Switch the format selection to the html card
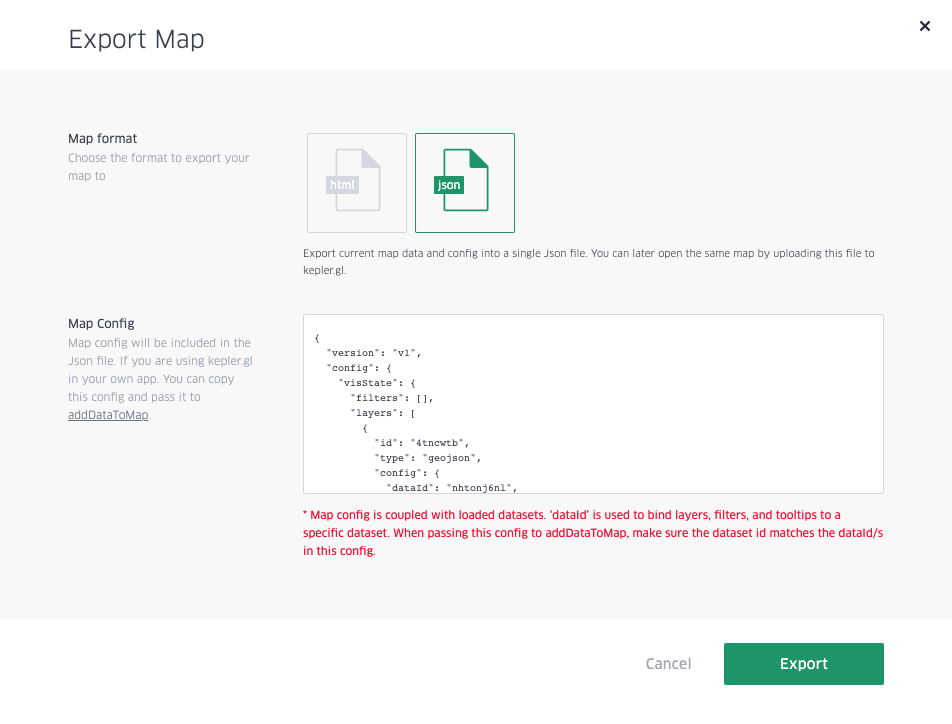This screenshot has height=724, width=952. [x=356, y=183]
